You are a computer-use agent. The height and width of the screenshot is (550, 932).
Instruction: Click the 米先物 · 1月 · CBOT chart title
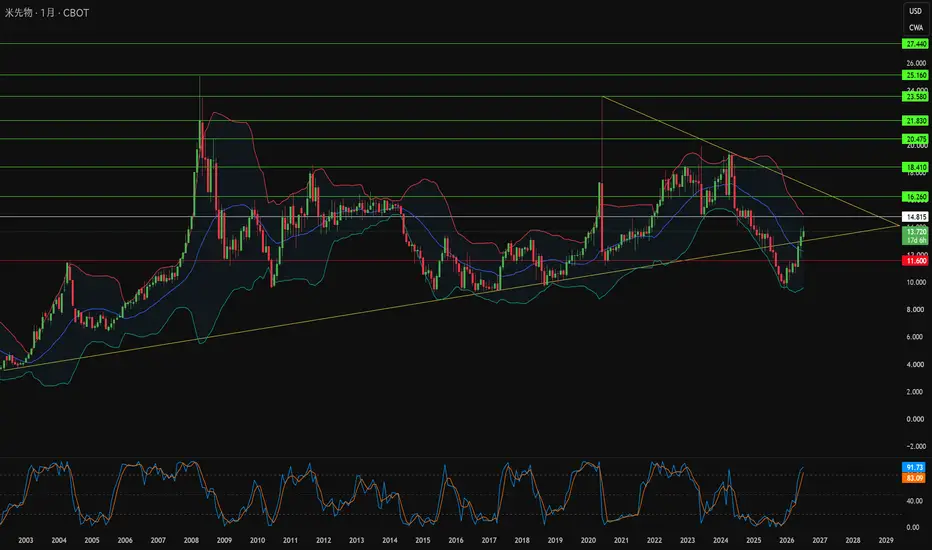(x=47, y=12)
